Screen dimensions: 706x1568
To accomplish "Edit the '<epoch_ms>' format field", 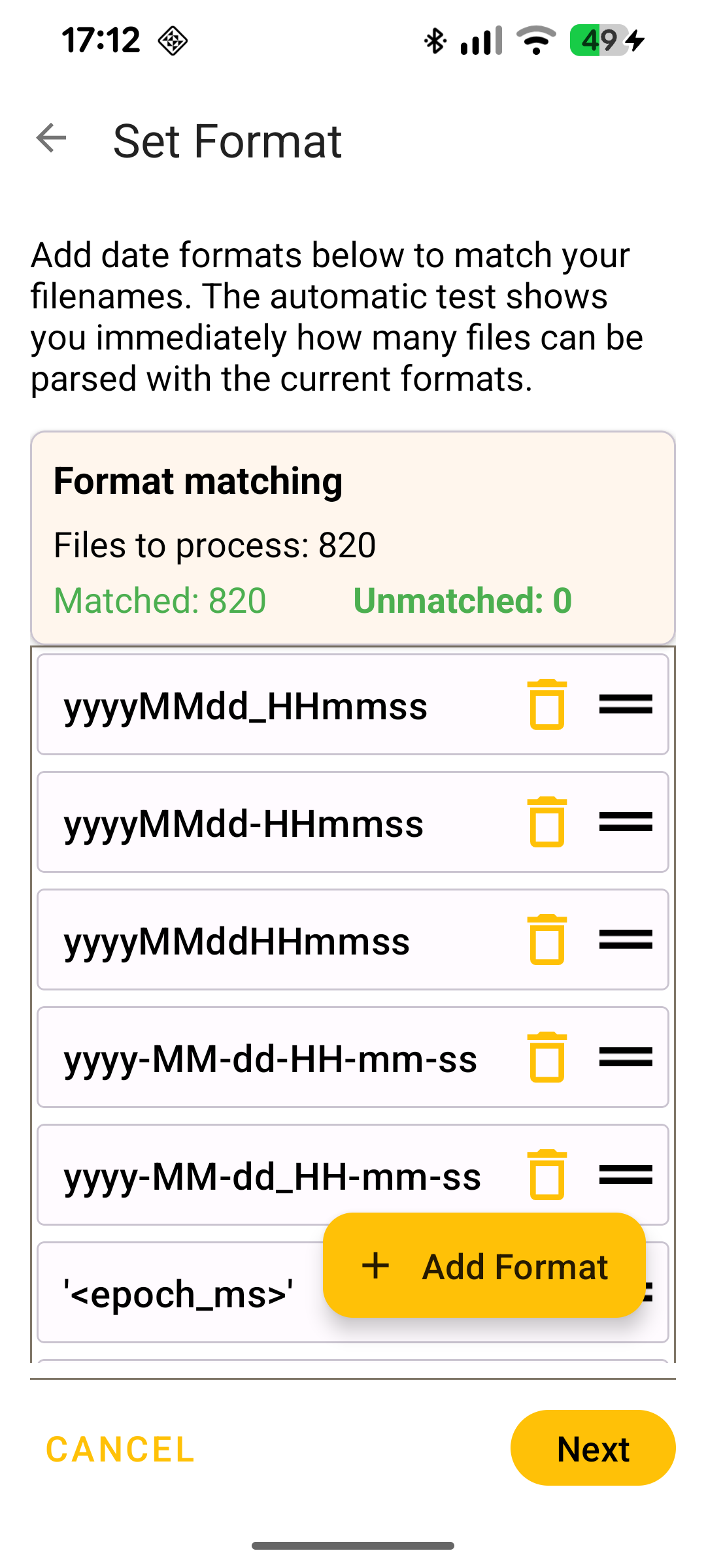I will point(178,1294).
